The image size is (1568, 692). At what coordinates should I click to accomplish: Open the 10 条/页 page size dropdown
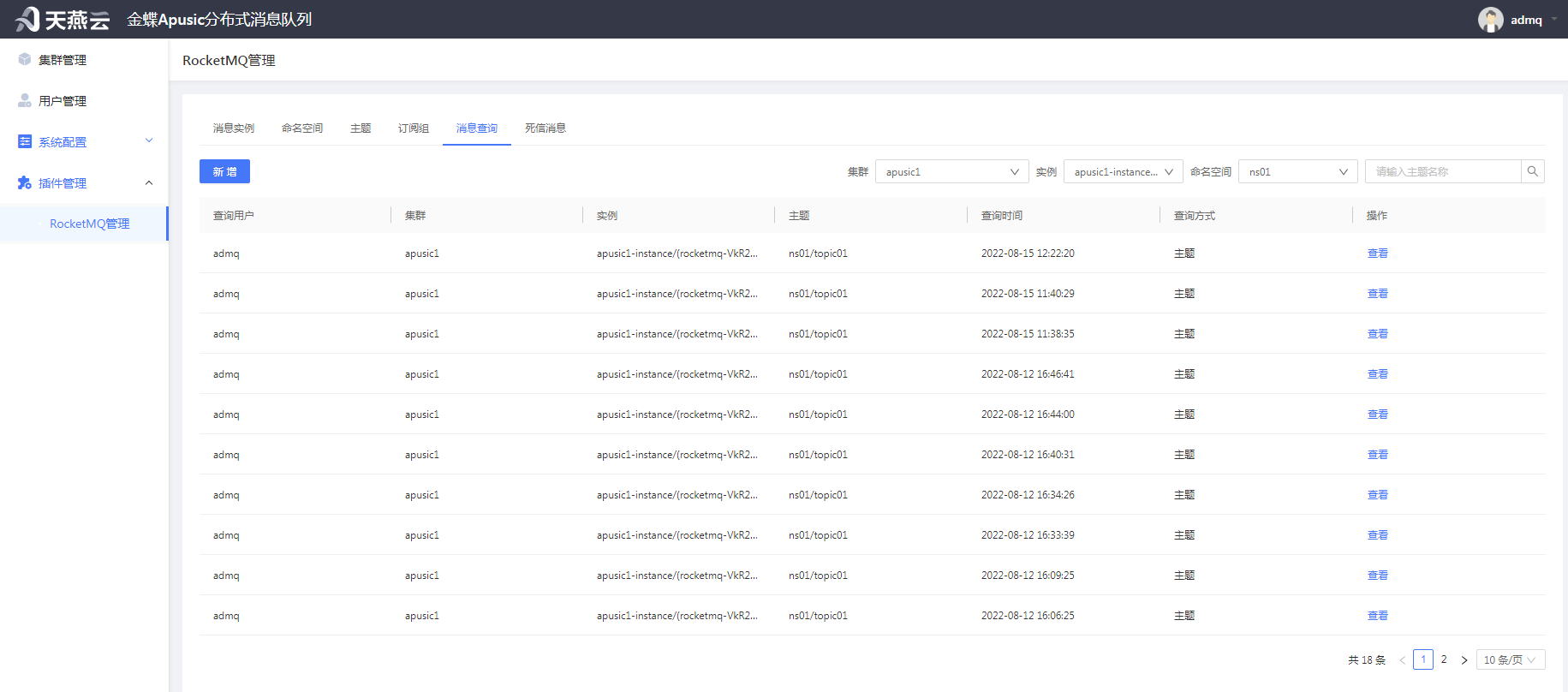pos(1511,659)
